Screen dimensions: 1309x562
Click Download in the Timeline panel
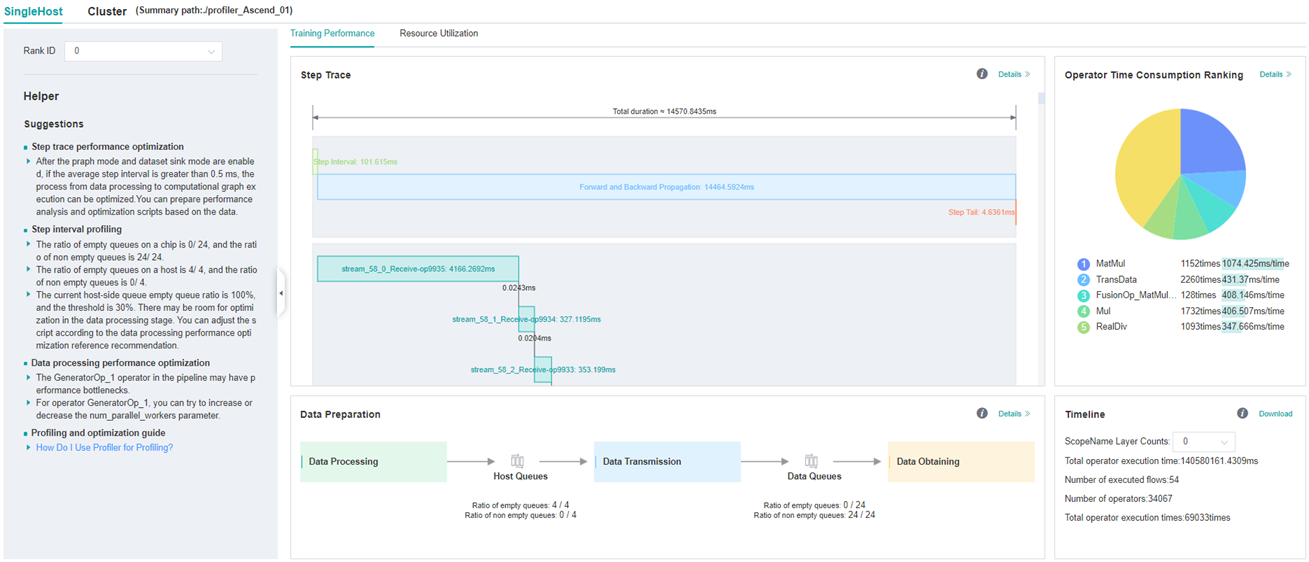(x=1275, y=413)
